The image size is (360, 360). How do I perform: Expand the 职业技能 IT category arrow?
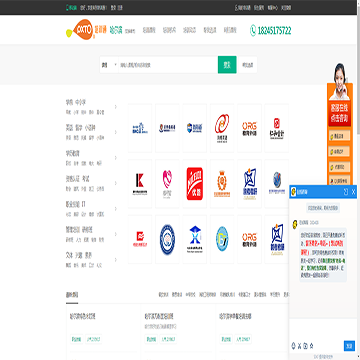pos(116,209)
